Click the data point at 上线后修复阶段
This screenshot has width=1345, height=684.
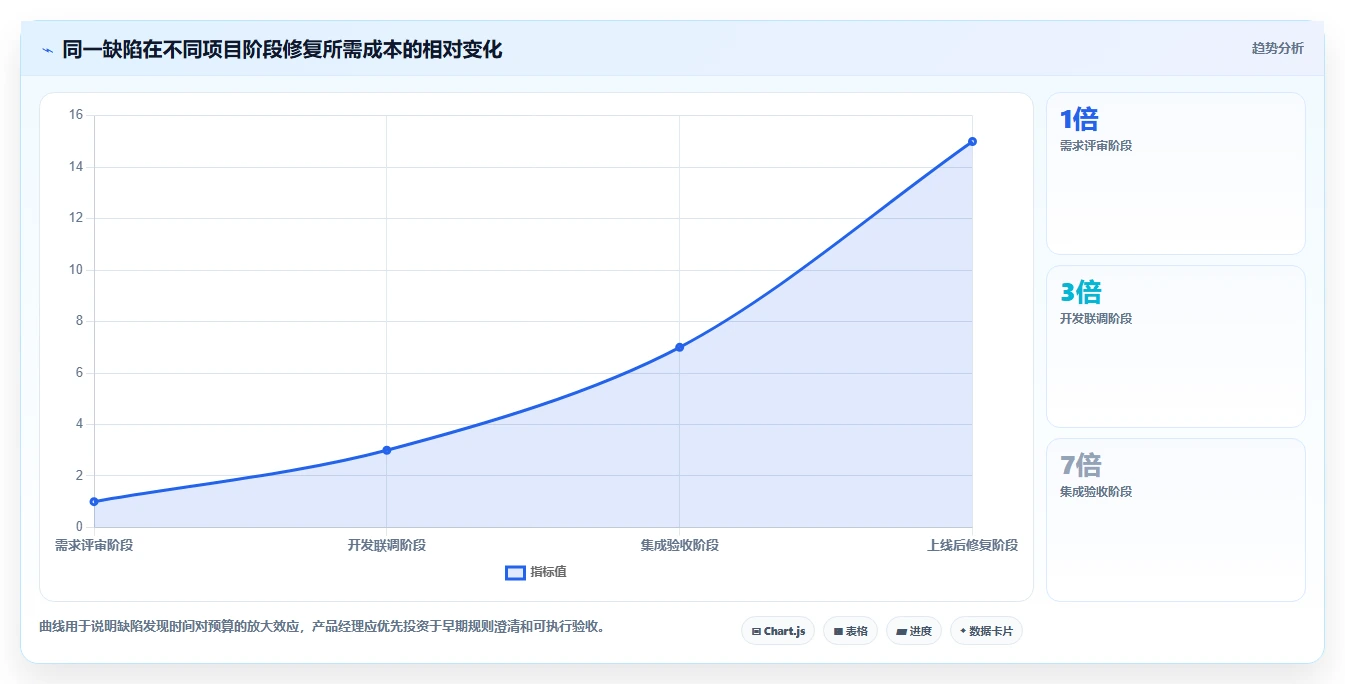pyautogui.click(x=972, y=141)
